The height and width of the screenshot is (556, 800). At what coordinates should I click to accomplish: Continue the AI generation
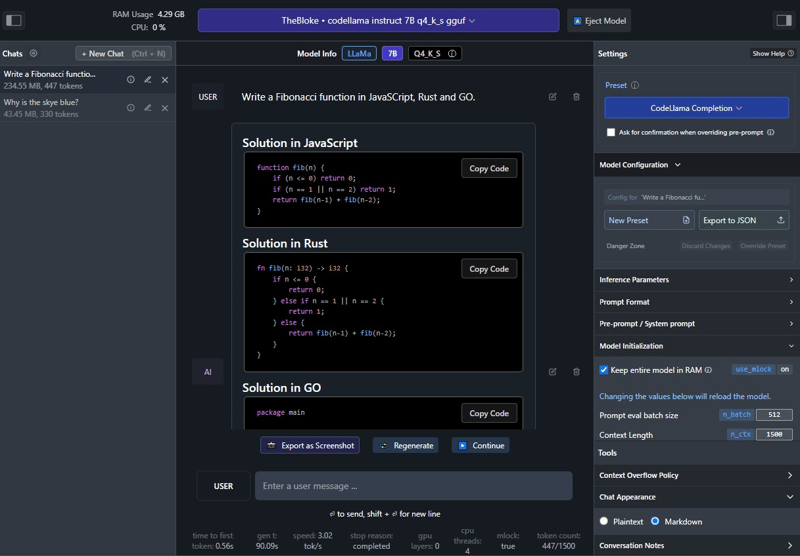click(x=481, y=445)
